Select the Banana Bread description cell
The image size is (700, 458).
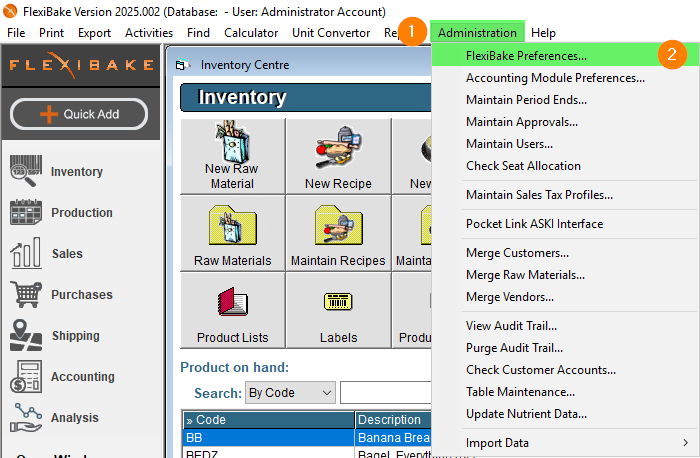point(394,438)
